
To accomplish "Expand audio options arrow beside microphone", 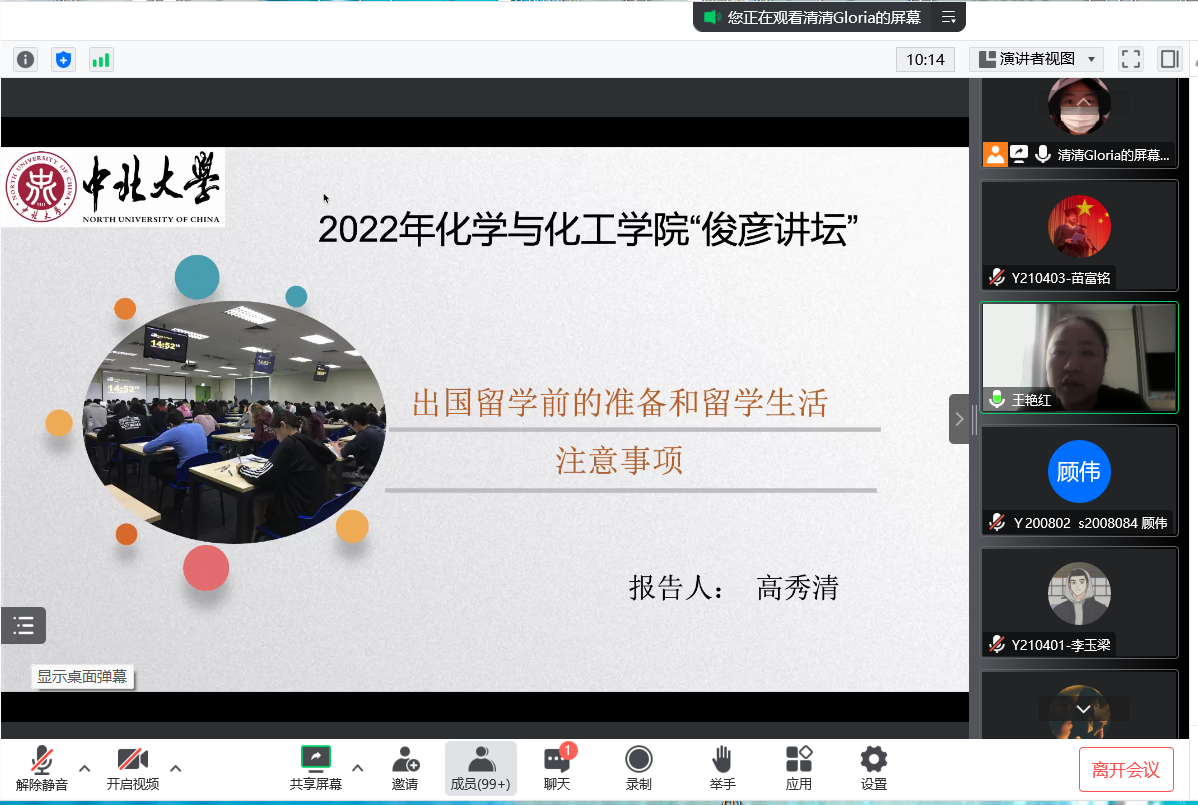I will [85, 768].
